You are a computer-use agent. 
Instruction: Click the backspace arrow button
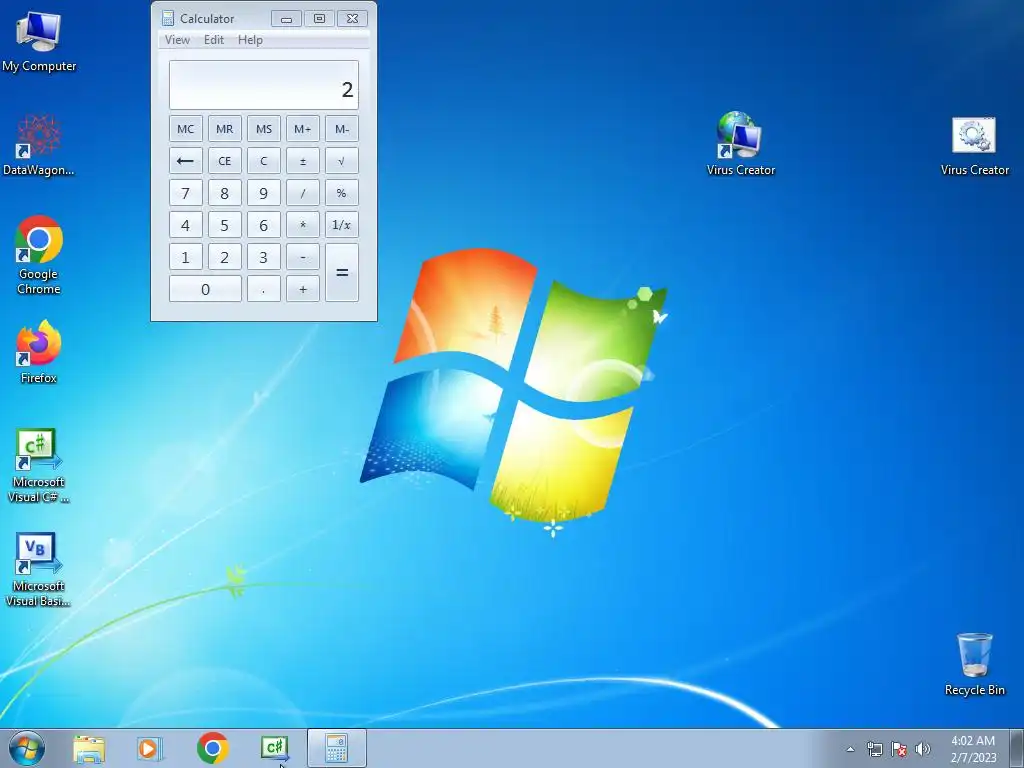pos(185,161)
